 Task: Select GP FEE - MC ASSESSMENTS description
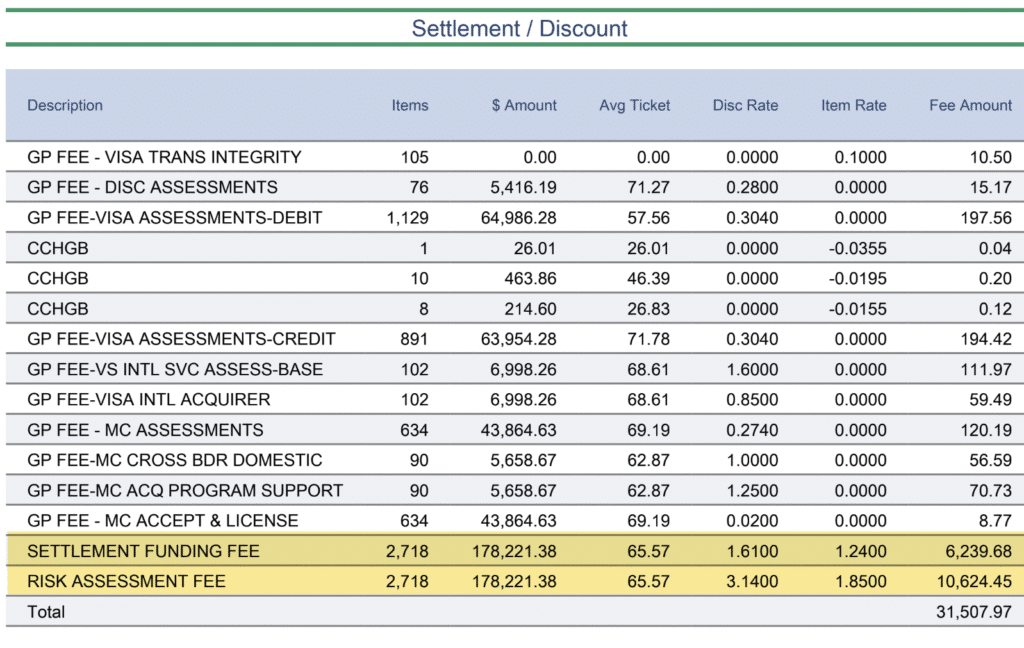coord(145,430)
